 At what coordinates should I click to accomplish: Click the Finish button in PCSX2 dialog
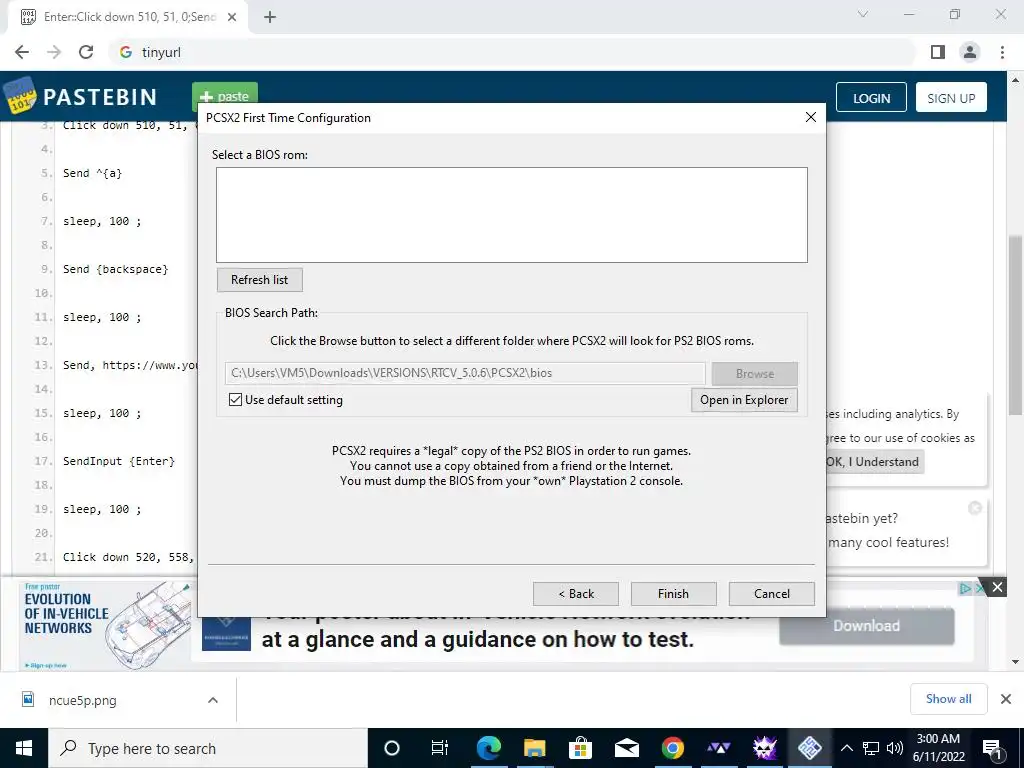(673, 594)
